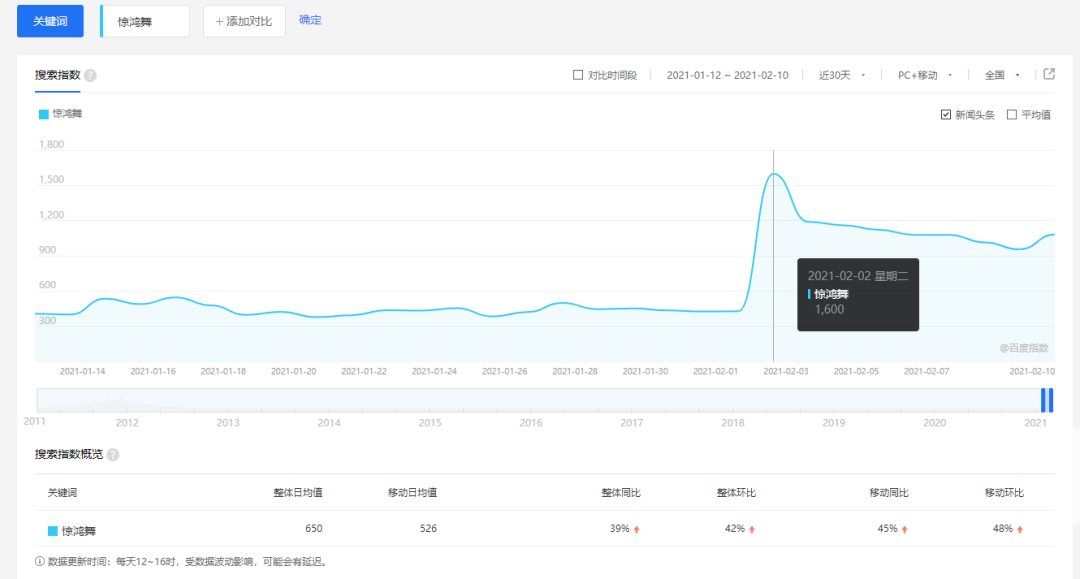Toggle the 惊鸿舞 legend swatch above the chart
1080x579 pixels.
click(x=43, y=114)
